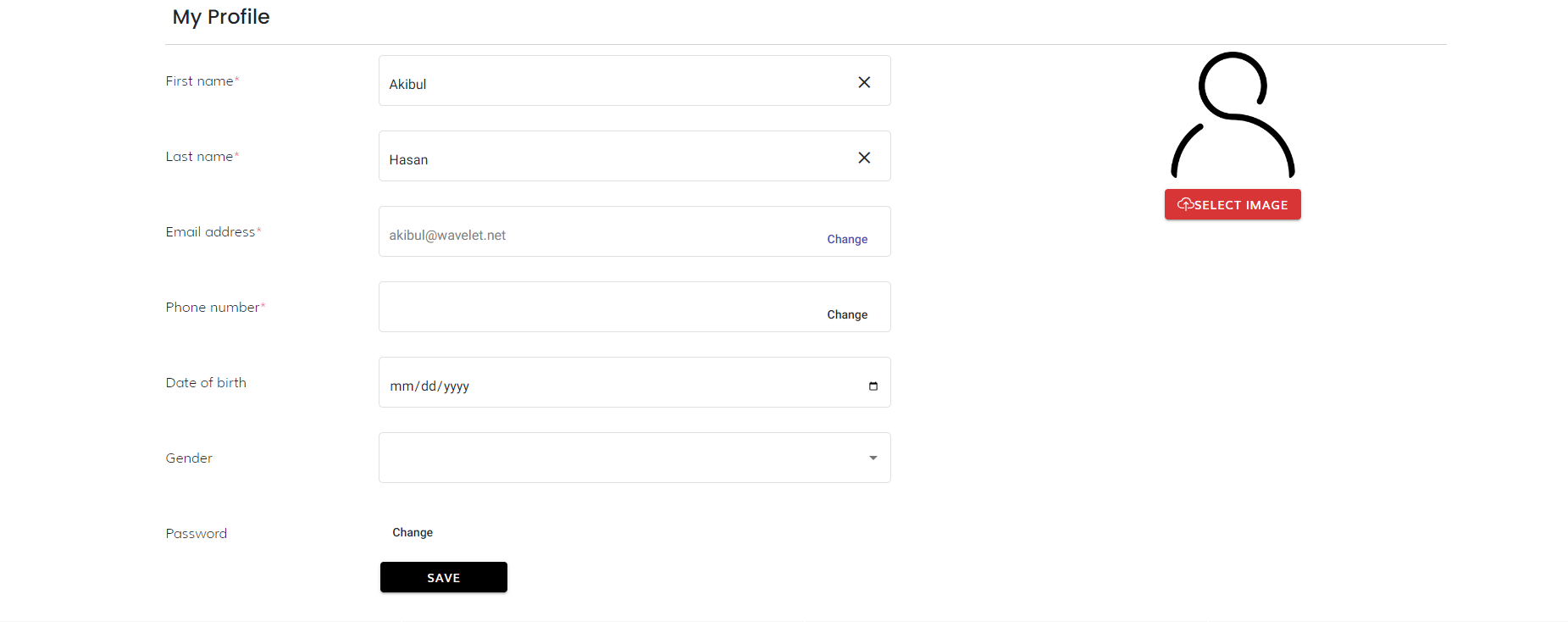Select the dd day segment in Date of birth

[429, 386]
